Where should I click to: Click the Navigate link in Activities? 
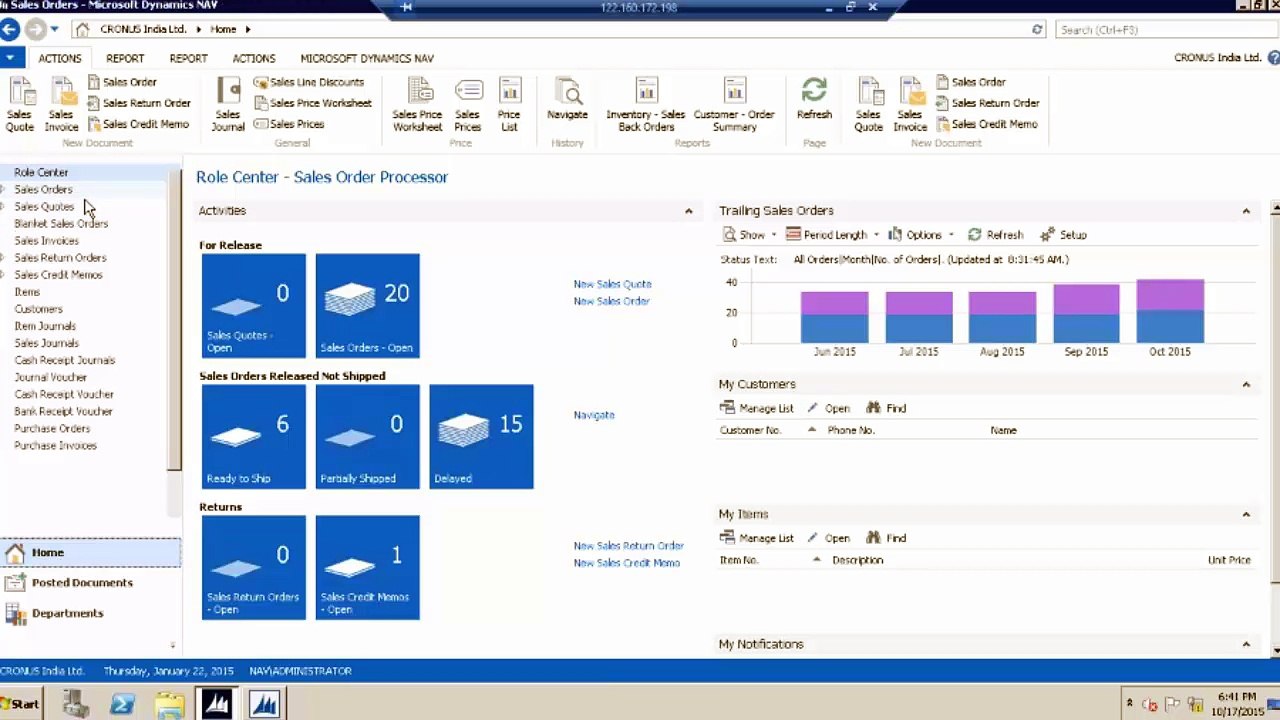click(x=594, y=415)
